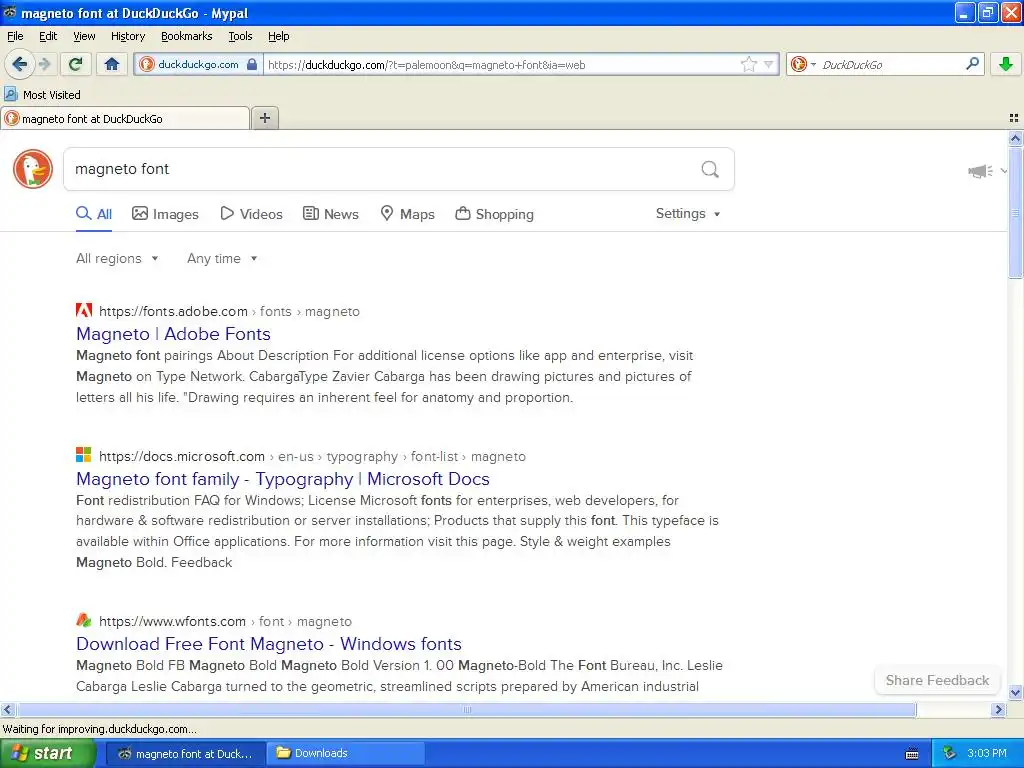The image size is (1024, 768).
Task: Click the horizontal scrollbar right arrow
Action: [998, 709]
